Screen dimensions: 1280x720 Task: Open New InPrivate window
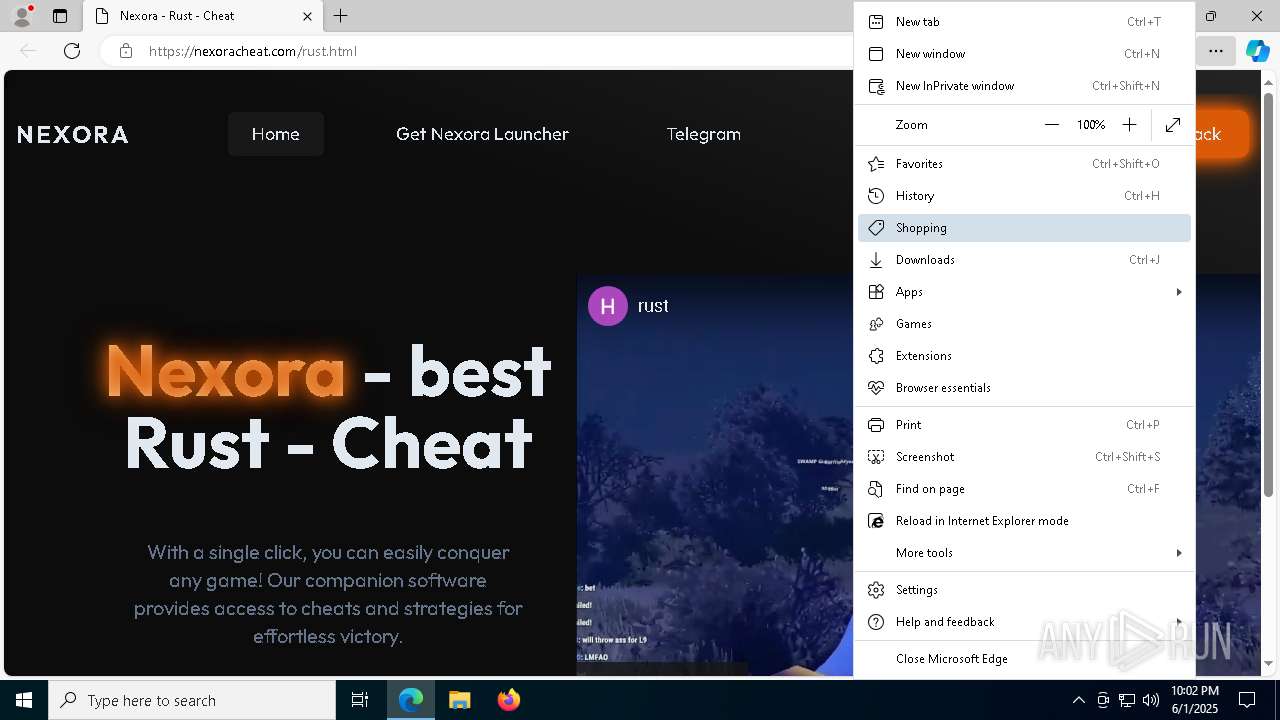[x=1024, y=86]
